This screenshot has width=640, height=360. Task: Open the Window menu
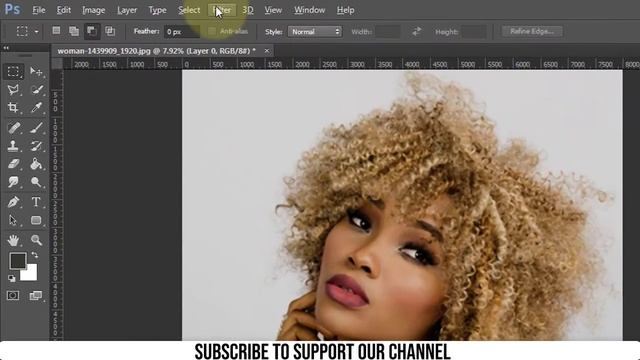309,10
